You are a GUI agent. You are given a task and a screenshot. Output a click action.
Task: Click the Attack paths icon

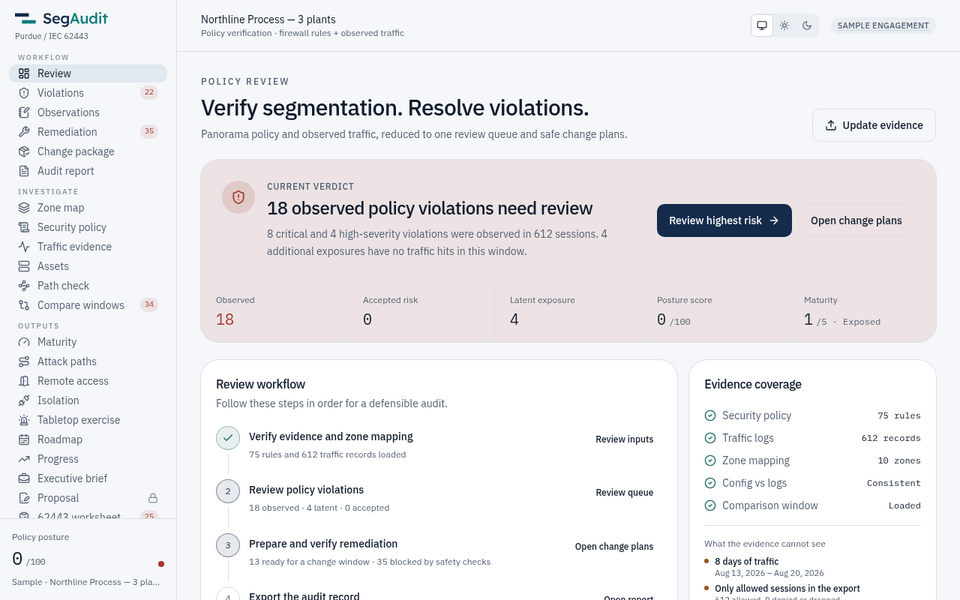click(x=24, y=362)
